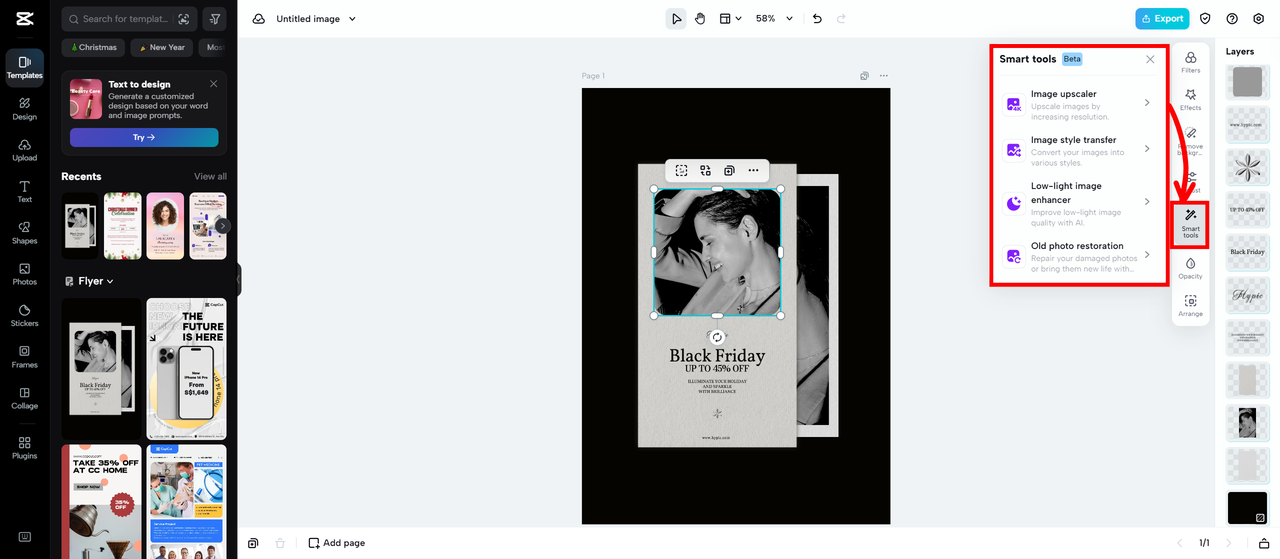Open the Shapes panel
The width and height of the screenshot is (1280, 559).
click(25, 232)
